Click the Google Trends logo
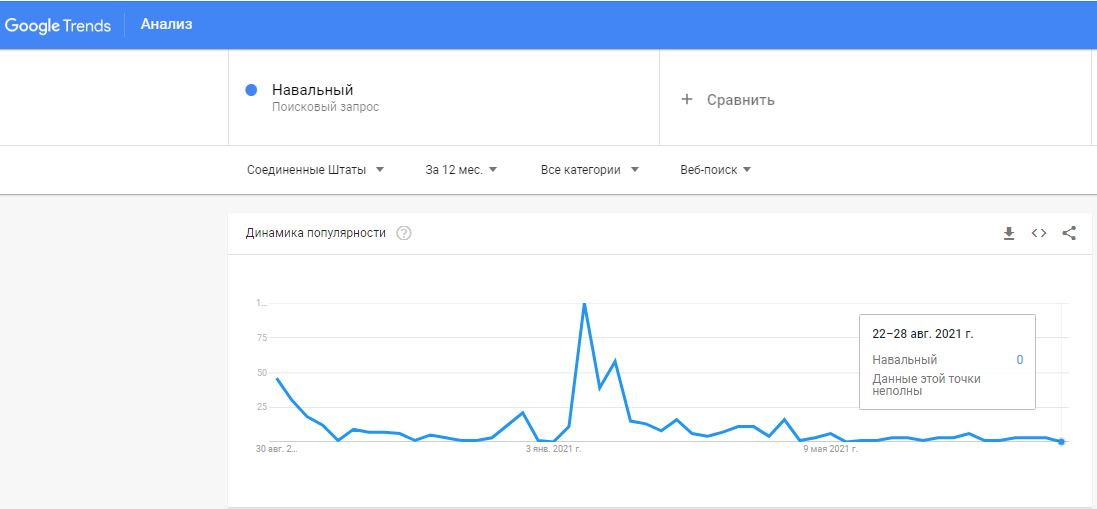1097x509 pixels. coord(57,25)
